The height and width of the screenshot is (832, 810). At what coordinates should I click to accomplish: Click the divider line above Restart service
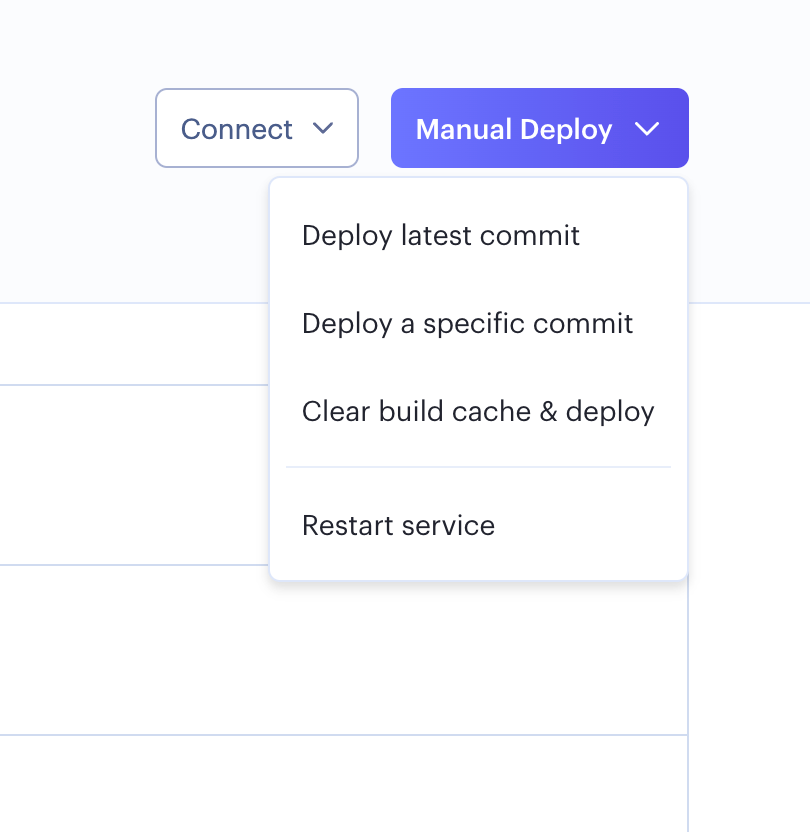(x=478, y=467)
